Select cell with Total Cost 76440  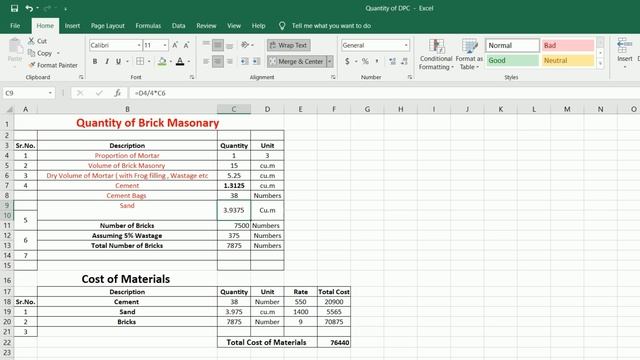pos(334,342)
